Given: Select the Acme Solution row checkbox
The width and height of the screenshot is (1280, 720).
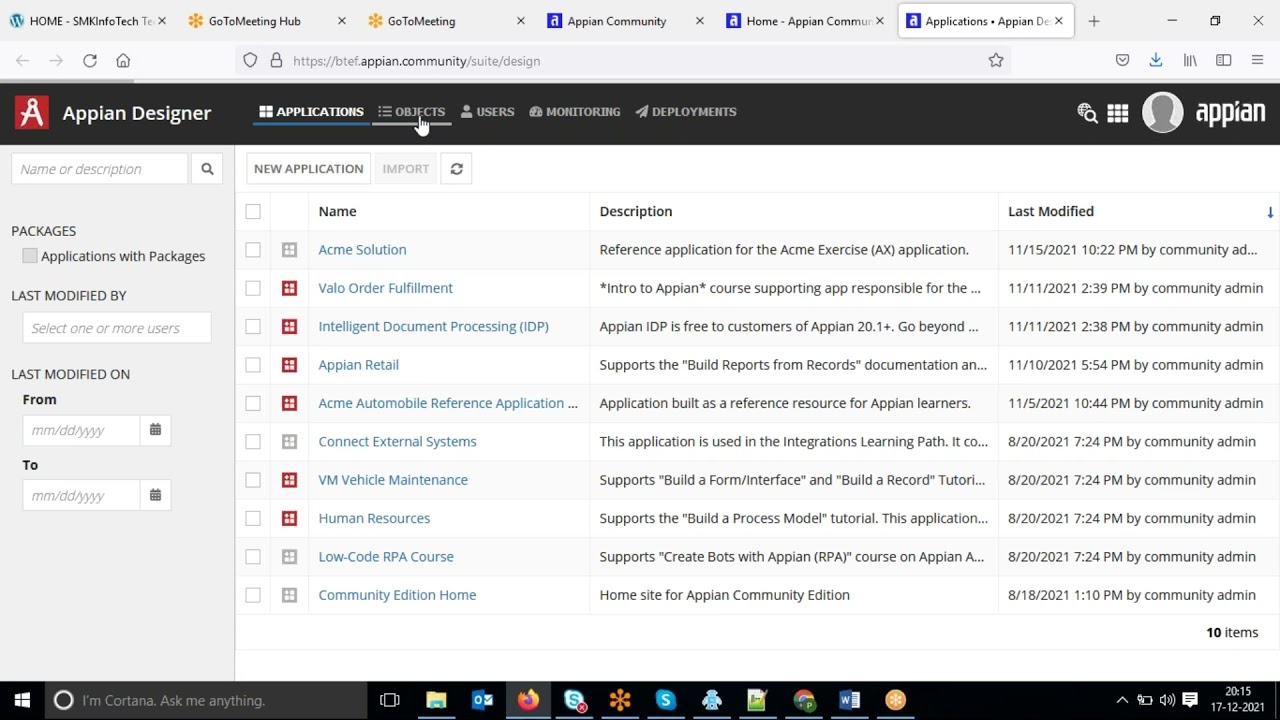Looking at the screenshot, I should 253,250.
